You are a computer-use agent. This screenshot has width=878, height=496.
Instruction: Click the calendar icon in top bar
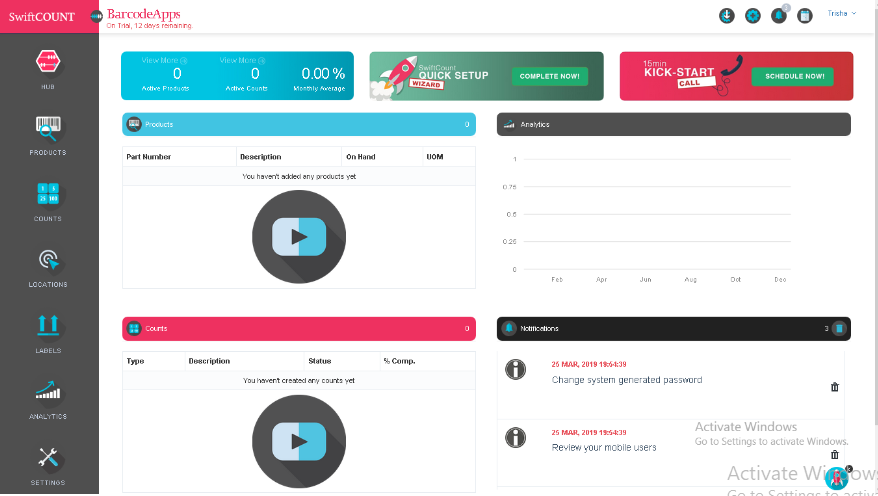805,16
